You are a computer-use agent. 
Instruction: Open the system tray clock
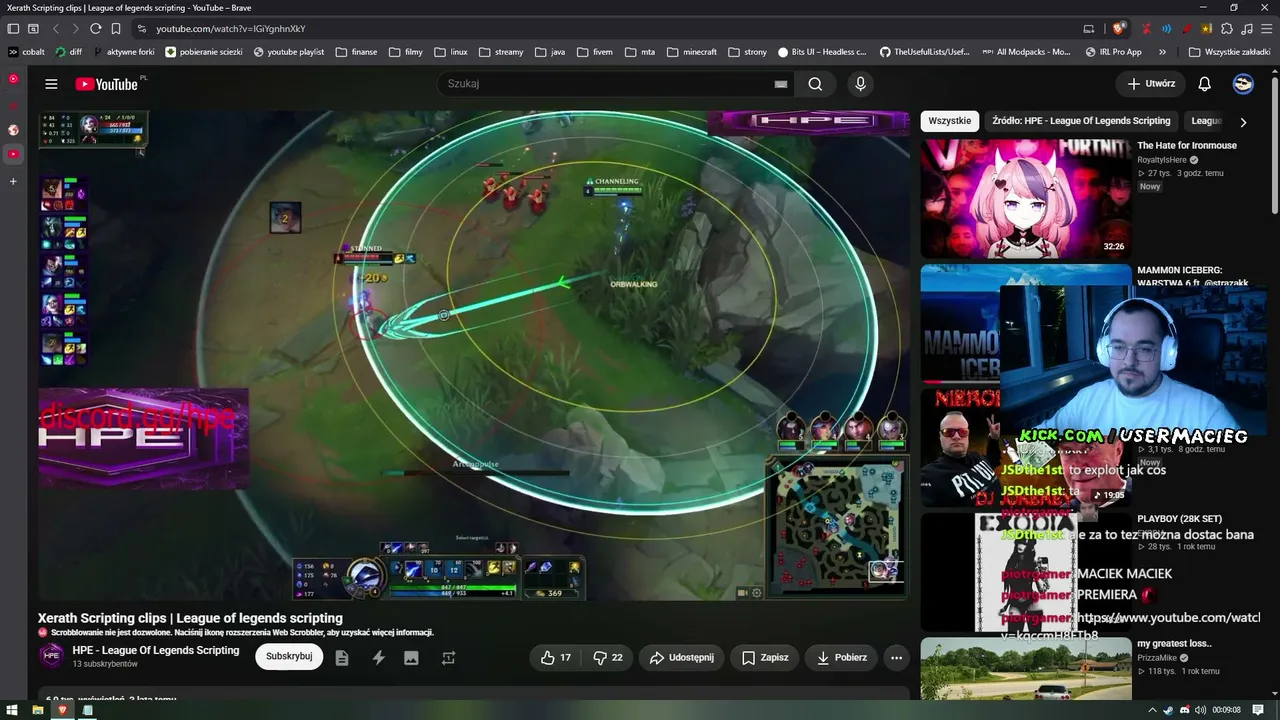pyautogui.click(x=1227, y=710)
